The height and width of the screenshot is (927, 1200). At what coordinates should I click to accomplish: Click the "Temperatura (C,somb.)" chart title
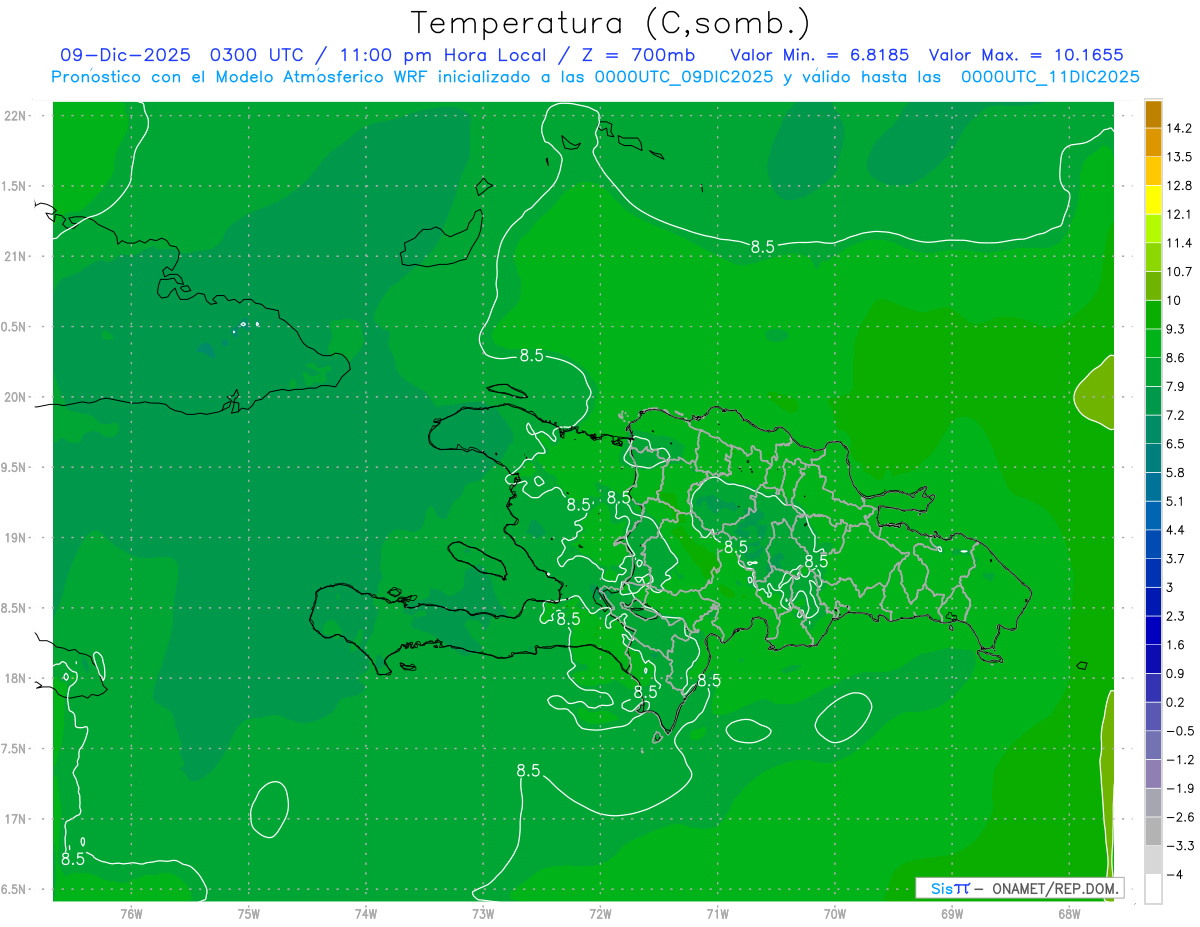point(611,23)
